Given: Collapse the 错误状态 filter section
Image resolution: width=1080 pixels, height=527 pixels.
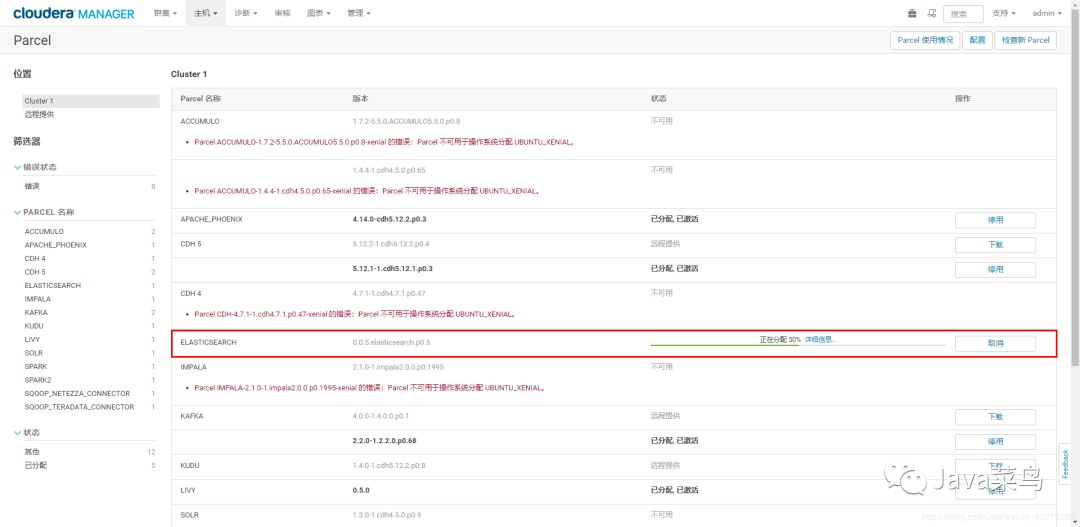Looking at the screenshot, I should [x=35, y=167].
